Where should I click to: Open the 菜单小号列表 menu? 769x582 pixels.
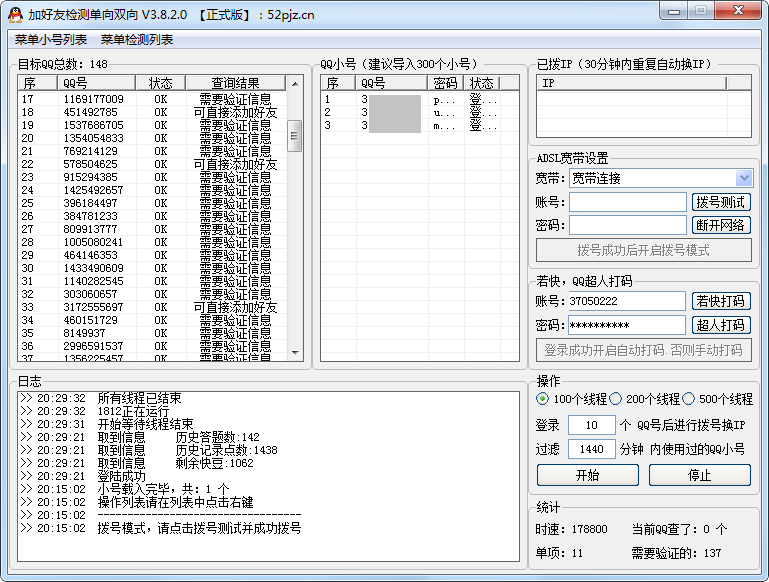click(50, 40)
